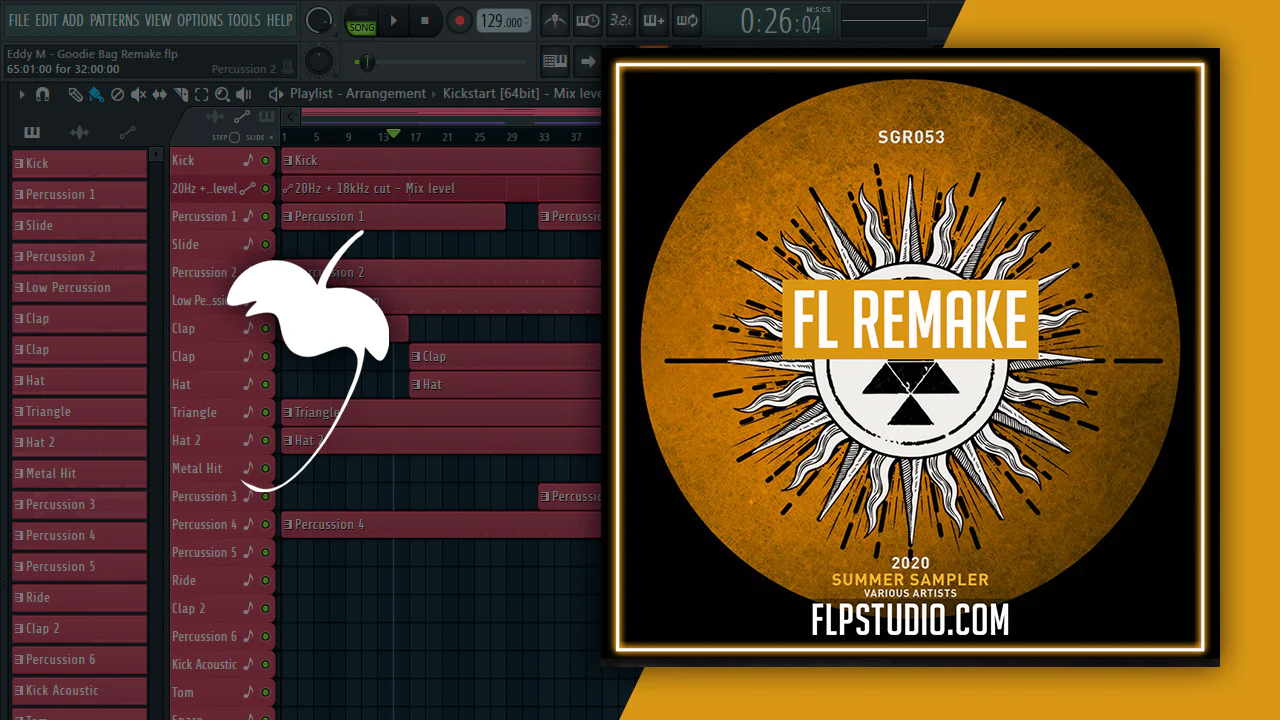Image resolution: width=1280 pixels, height=720 pixels.
Task: Click the green song position slider handle
Action: 367,62
